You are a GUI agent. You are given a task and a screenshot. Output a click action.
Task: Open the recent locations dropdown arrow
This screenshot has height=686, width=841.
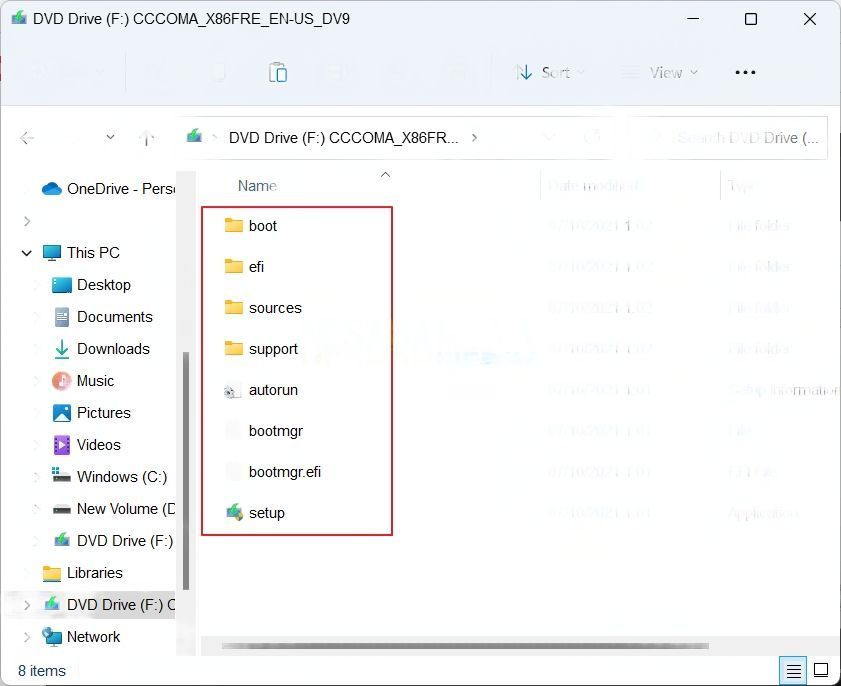(110, 137)
